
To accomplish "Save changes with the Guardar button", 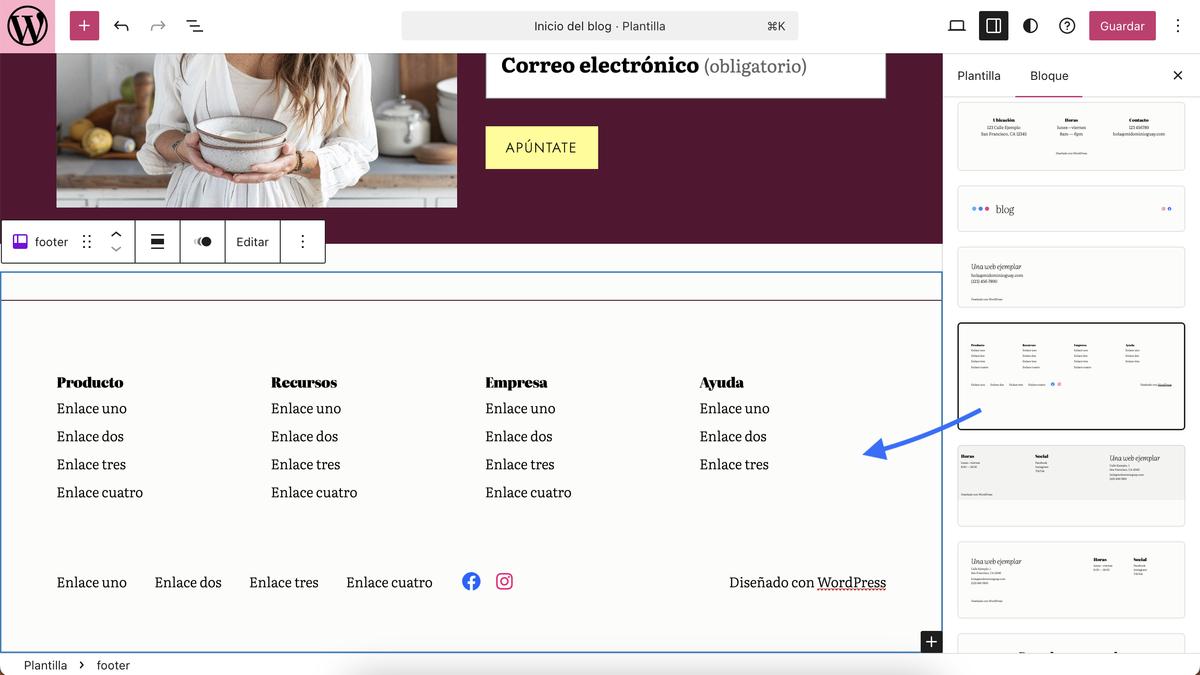I will (1121, 25).
